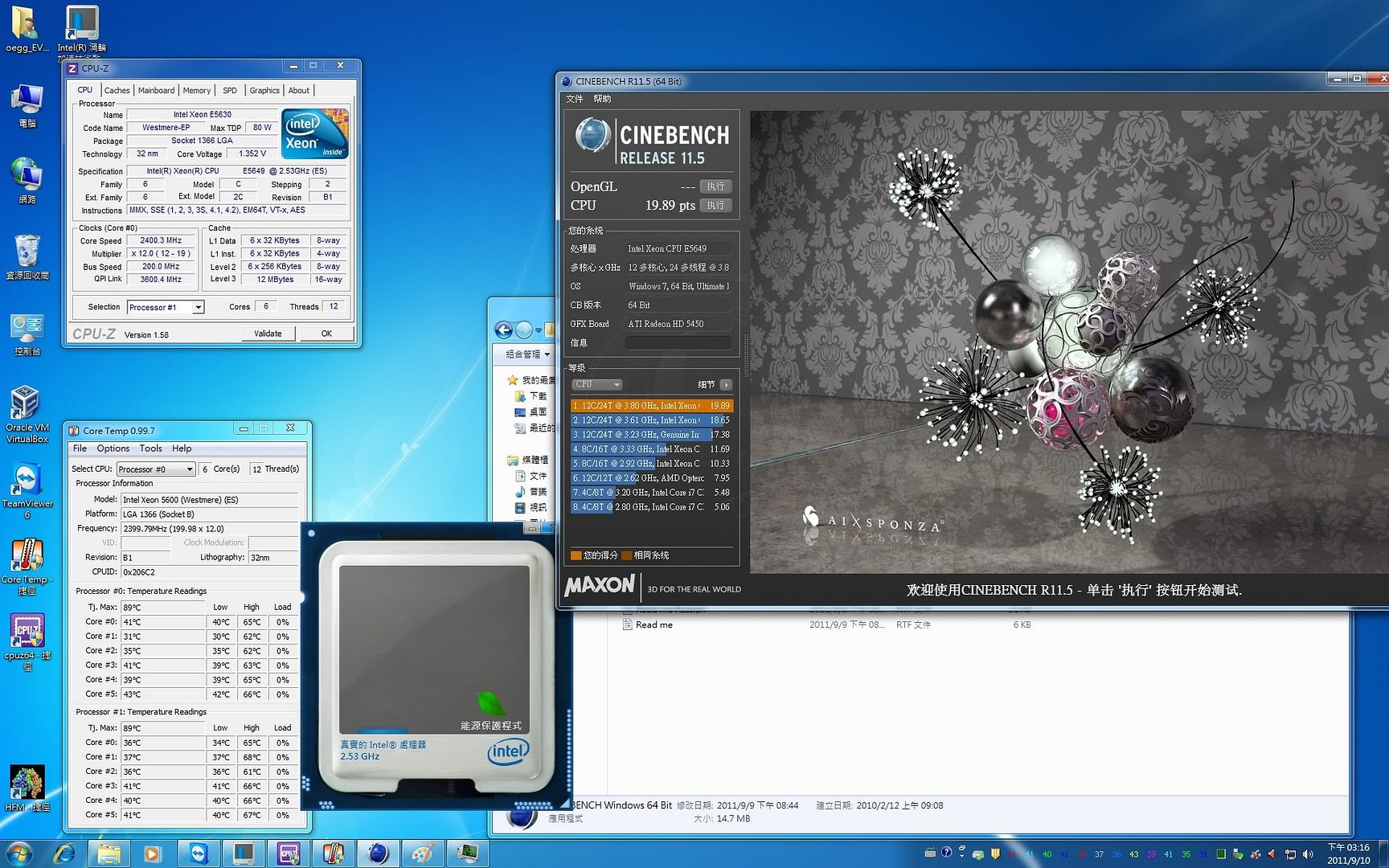Image resolution: width=1389 pixels, height=868 pixels.
Task: Click the Intel Xeon inside logo in CPU-Z
Action: click(315, 133)
